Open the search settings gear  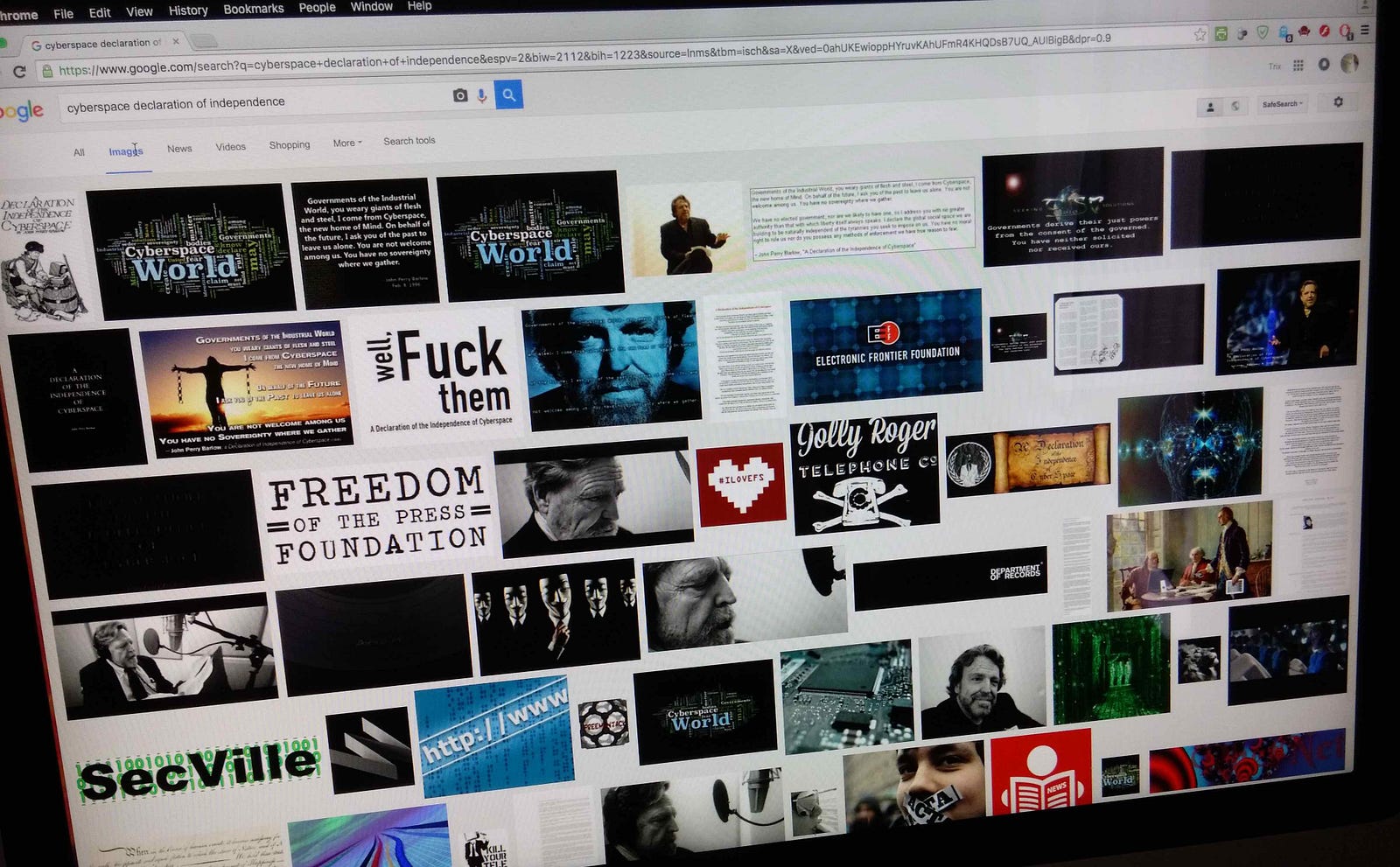[x=1337, y=102]
